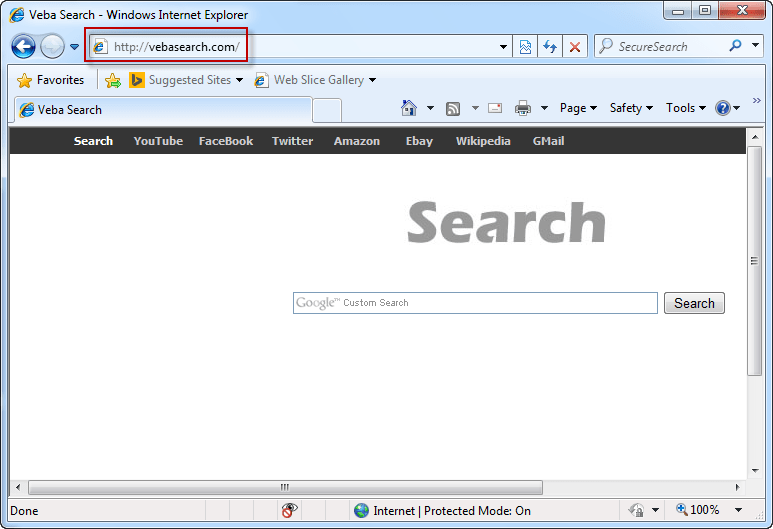This screenshot has height=529, width=773.
Task: Expand the security lock dropdown arrow in status bar
Action: click(655, 510)
